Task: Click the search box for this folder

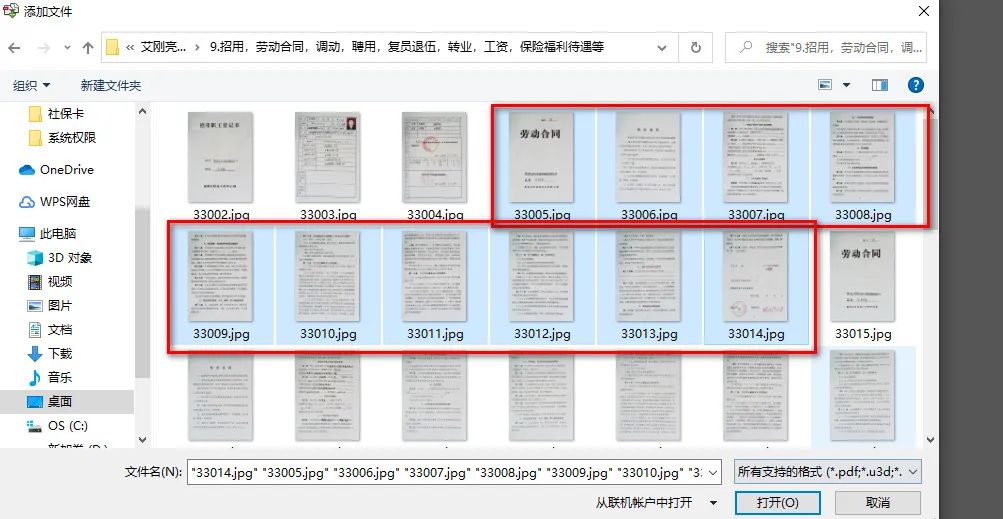Action: [825, 47]
